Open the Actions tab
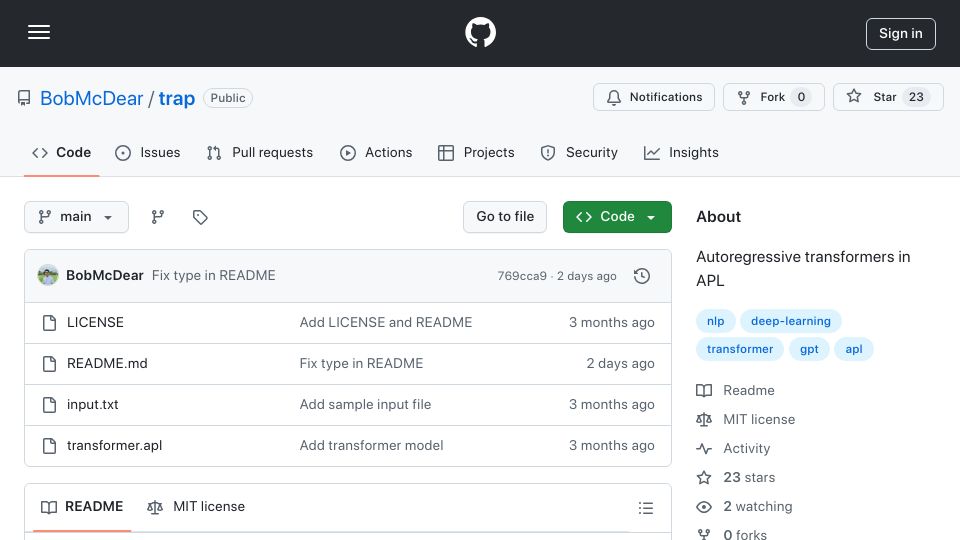This screenshot has width=960, height=540. 376,152
